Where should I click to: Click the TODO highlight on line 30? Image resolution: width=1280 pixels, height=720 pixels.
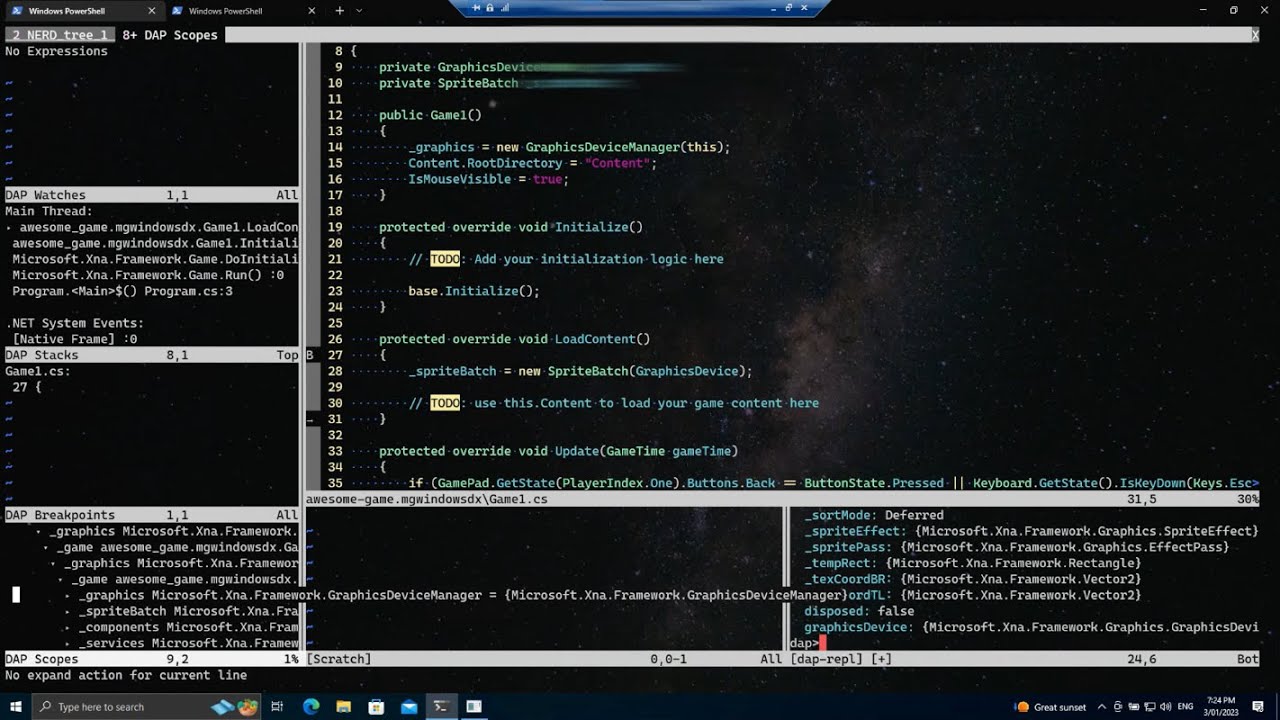[445, 403]
